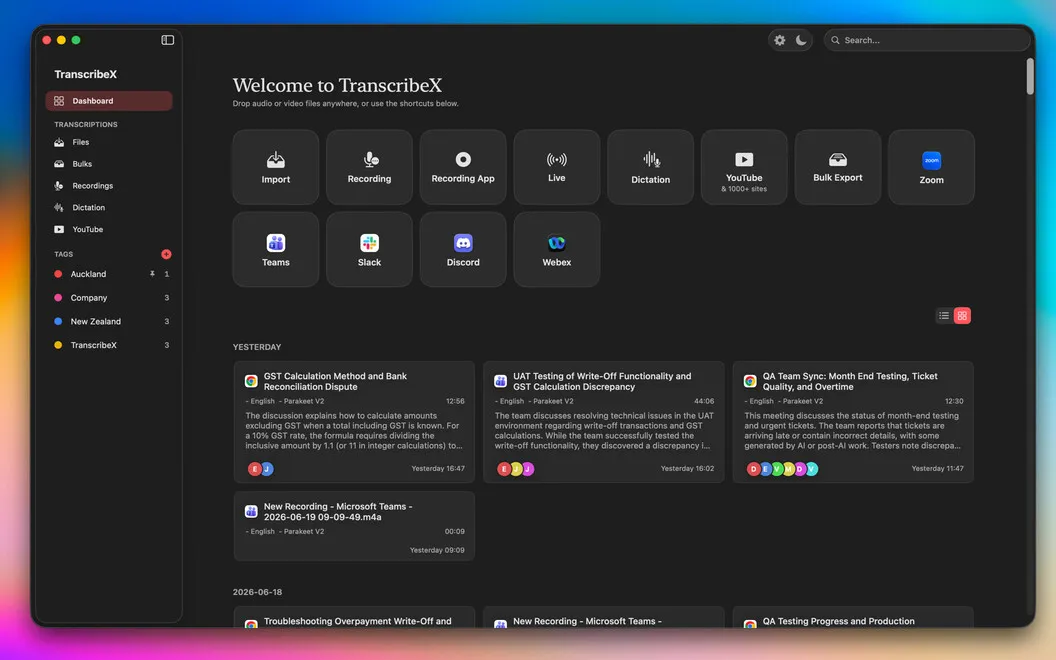Open UAT Testing of Write-Off card
The height and width of the screenshot is (660, 1056).
tap(603, 422)
